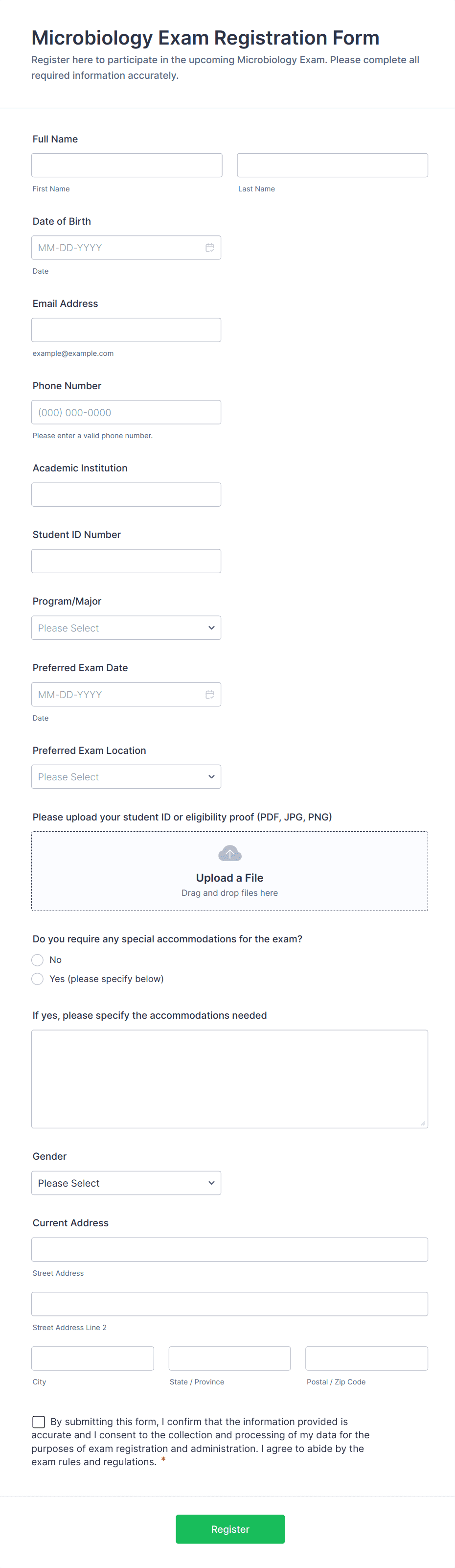Expand Preferred Exam Location dropdown
This screenshot has height=1568, width=455.
pos(126,777)
